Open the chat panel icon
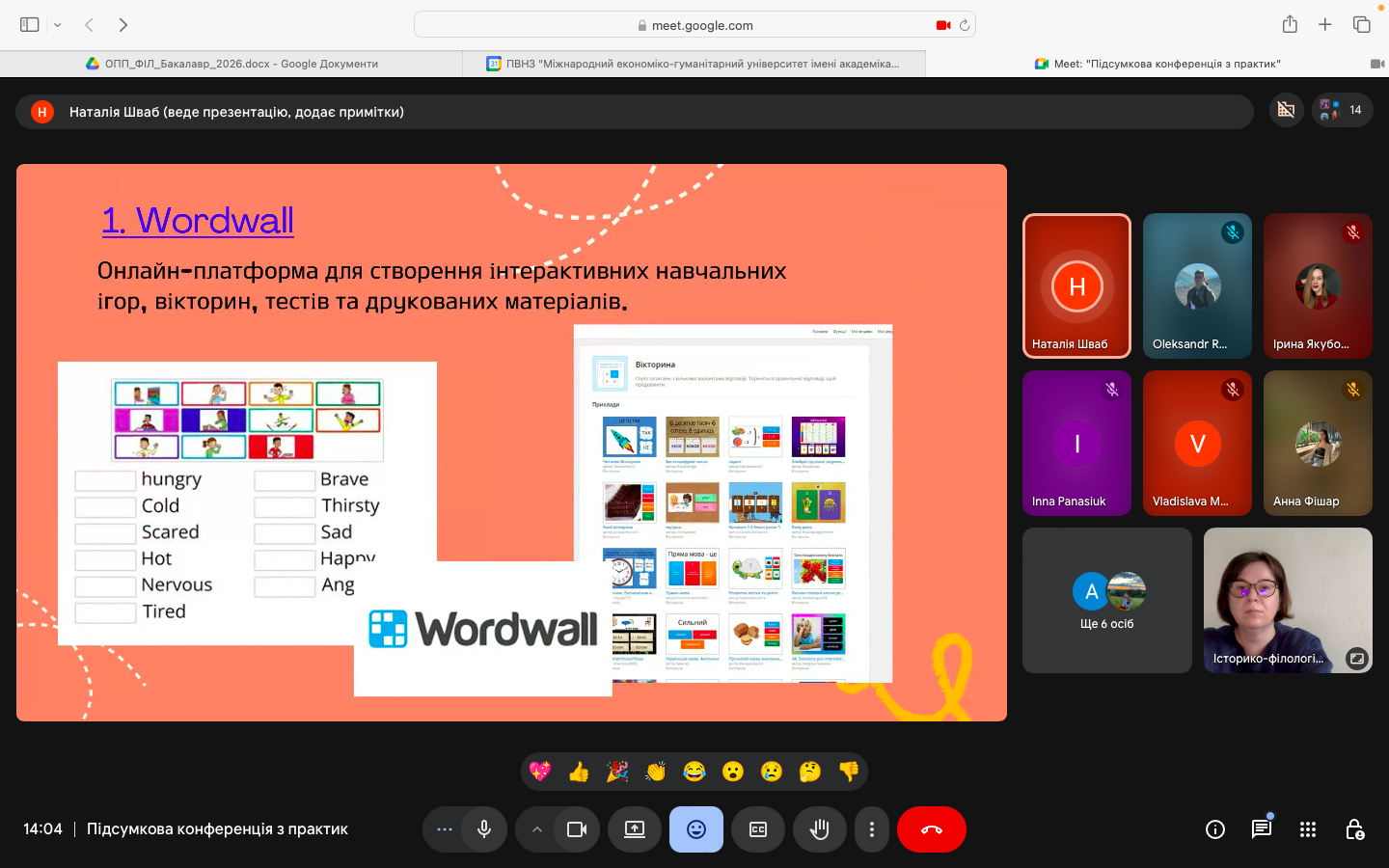 point(1261,829)
